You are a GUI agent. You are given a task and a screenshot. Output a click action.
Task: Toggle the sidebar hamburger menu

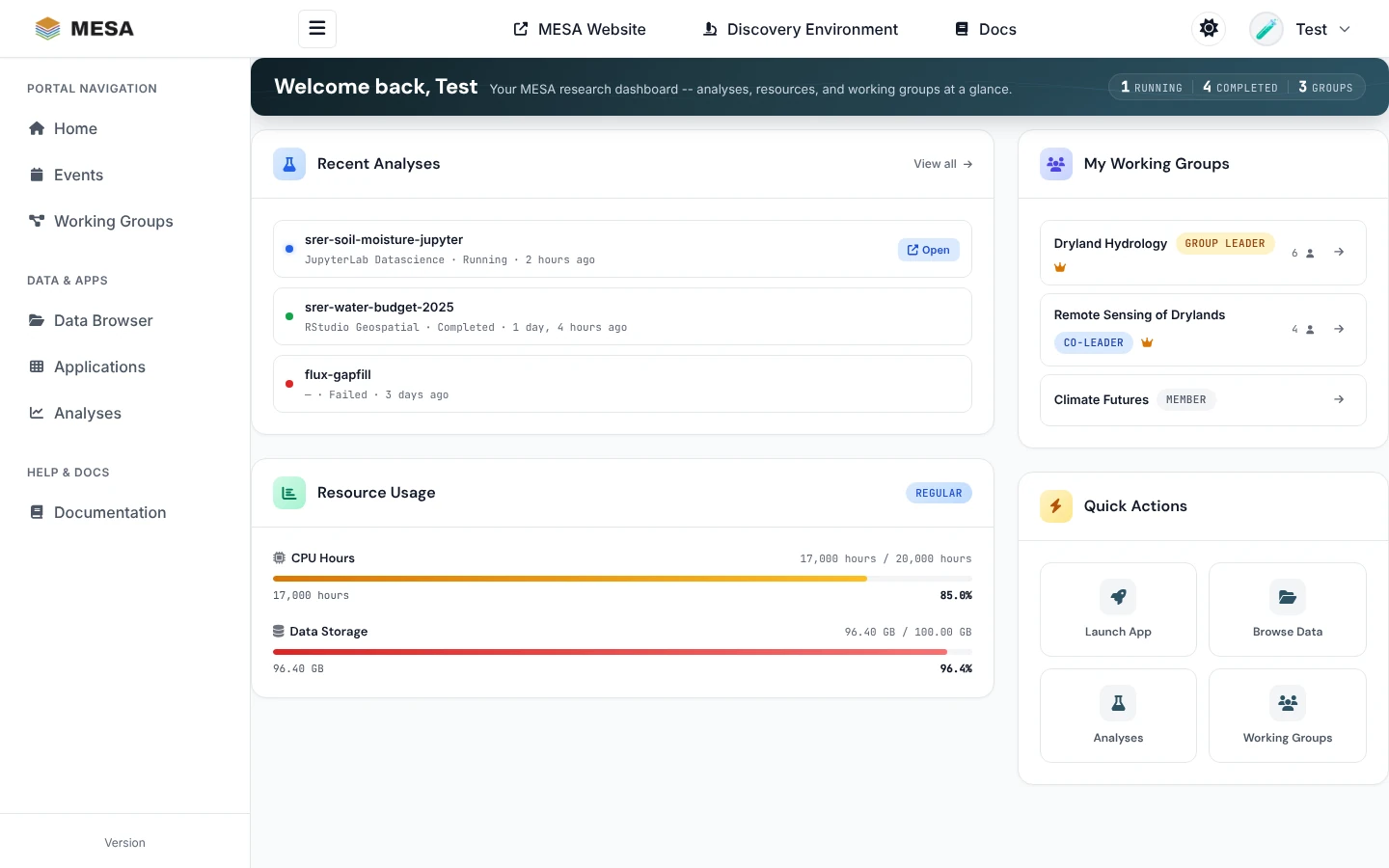coord(316,29)
